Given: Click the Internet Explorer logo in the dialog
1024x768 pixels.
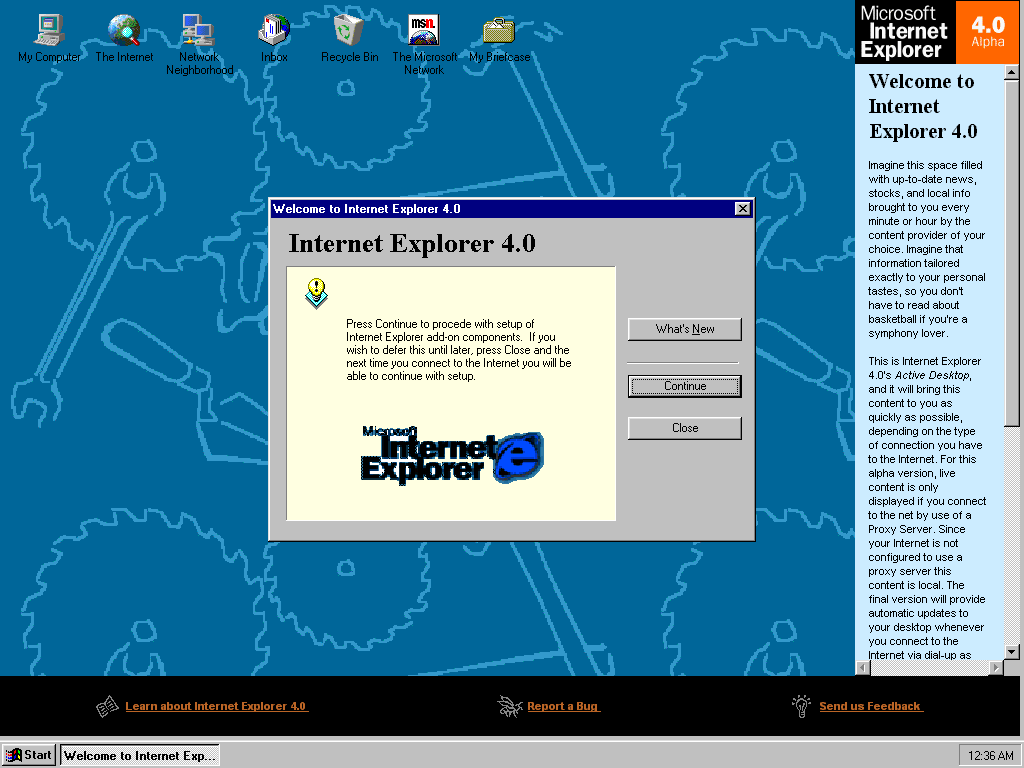Looking at the screenshot, I should coord(452,455).
